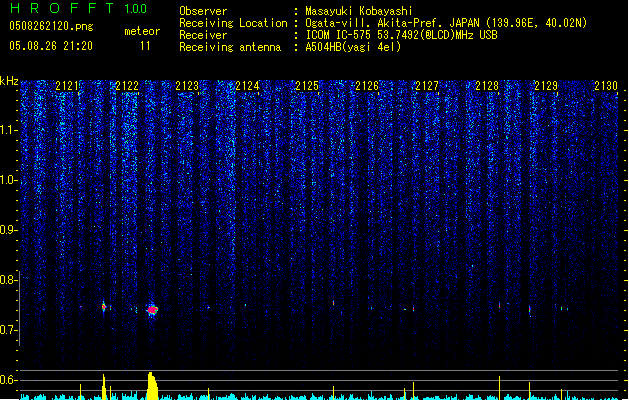Click the 'Receiving antenna' label
Screen dimensions: 629x400
coord(230,47)
